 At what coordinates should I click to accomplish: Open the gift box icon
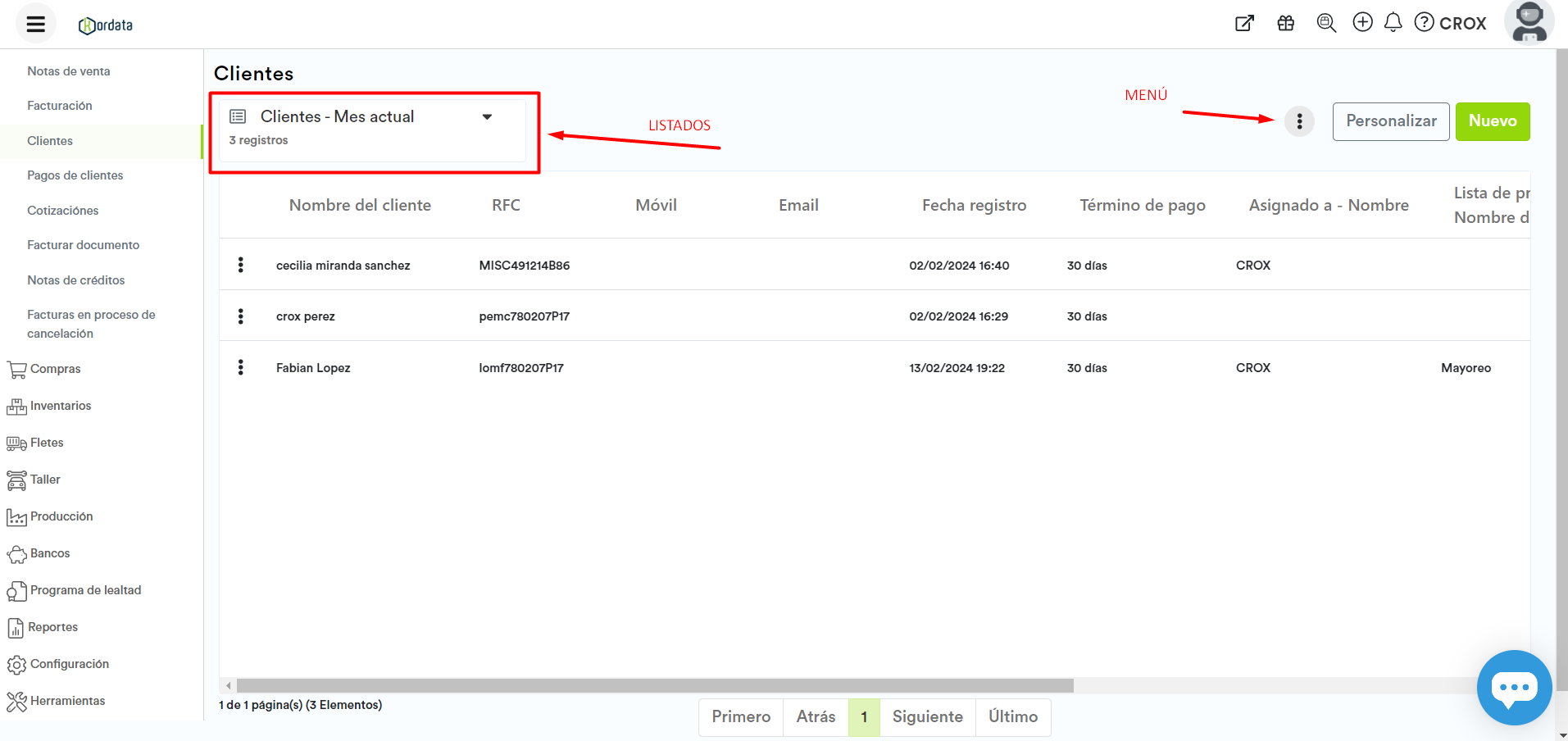[x=1285, y=23]
